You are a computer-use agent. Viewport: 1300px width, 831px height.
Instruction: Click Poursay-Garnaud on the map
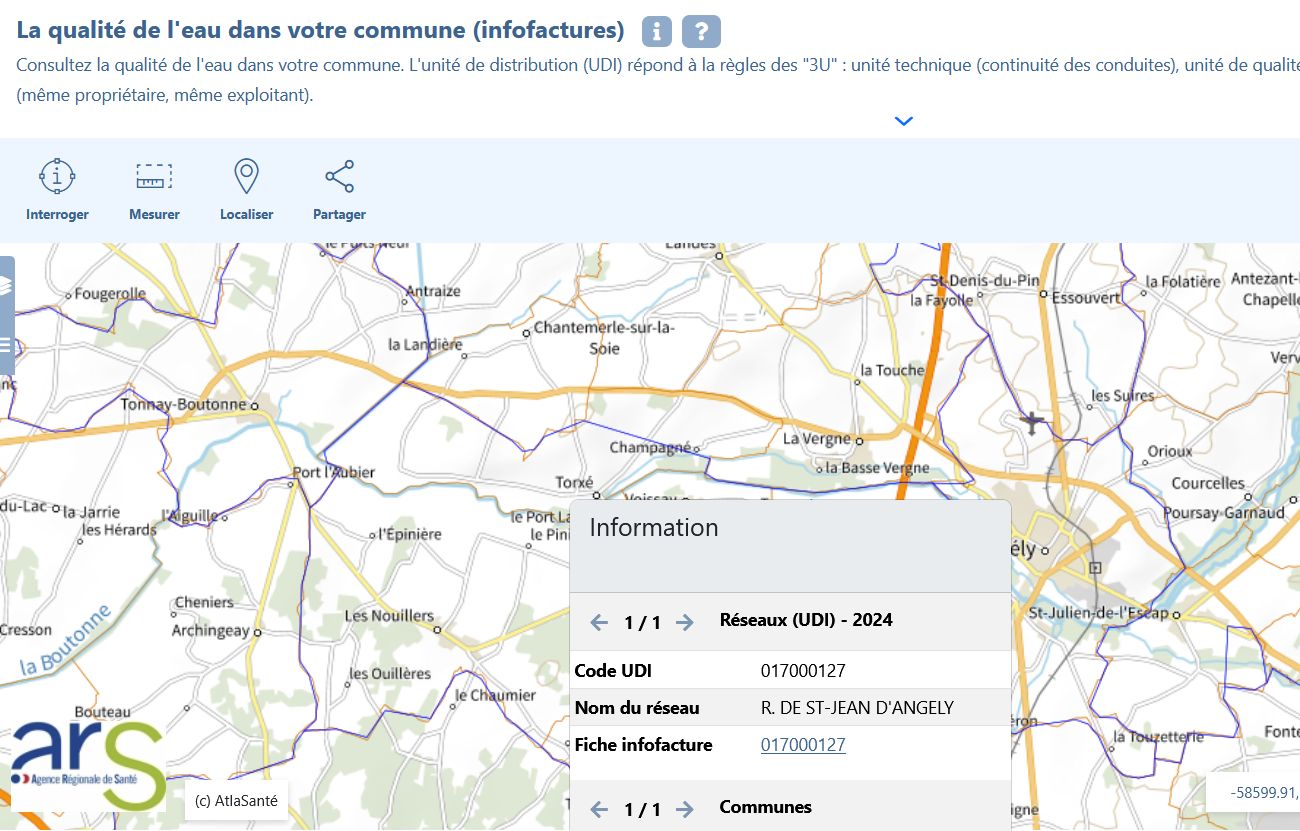[x=1224, y=513]
